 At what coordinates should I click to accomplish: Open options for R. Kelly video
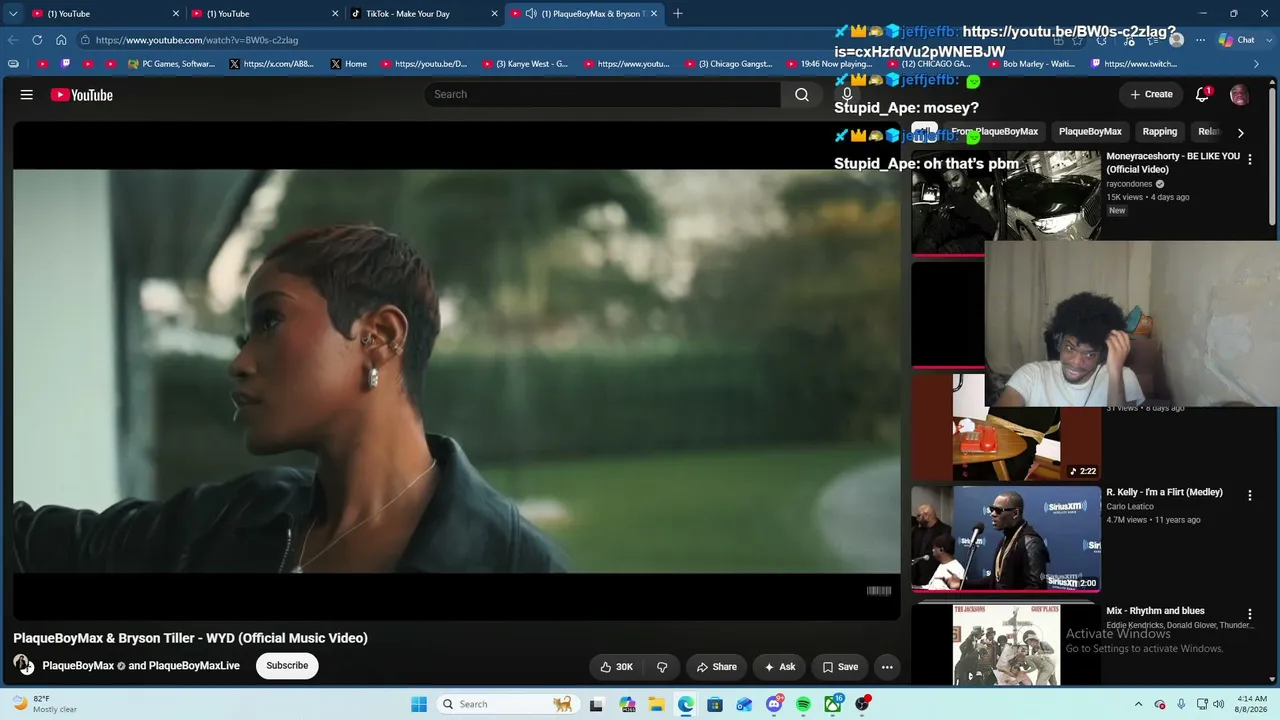click(1249, 495)
